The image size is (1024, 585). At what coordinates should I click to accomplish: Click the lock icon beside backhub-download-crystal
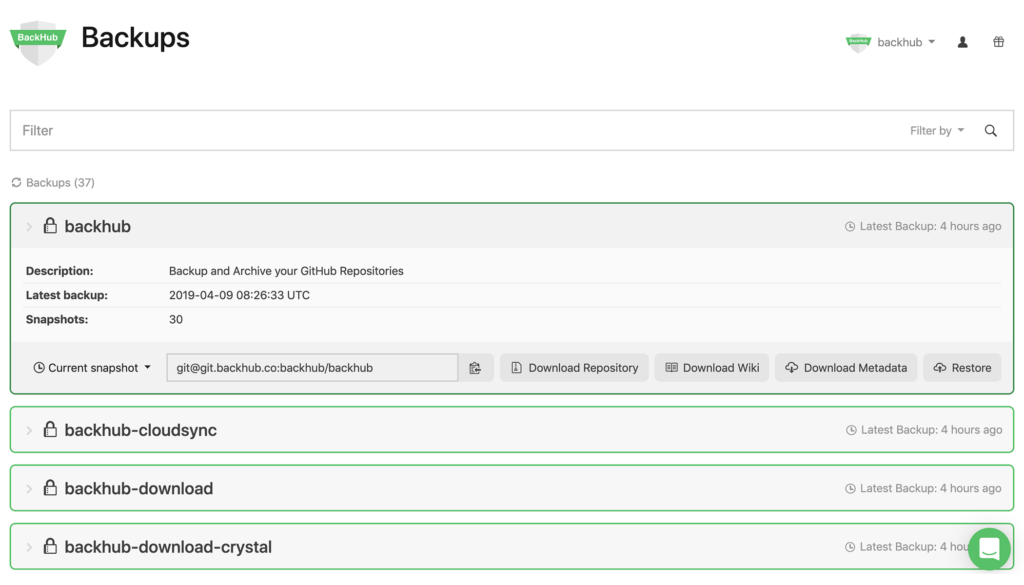[50, 546]
